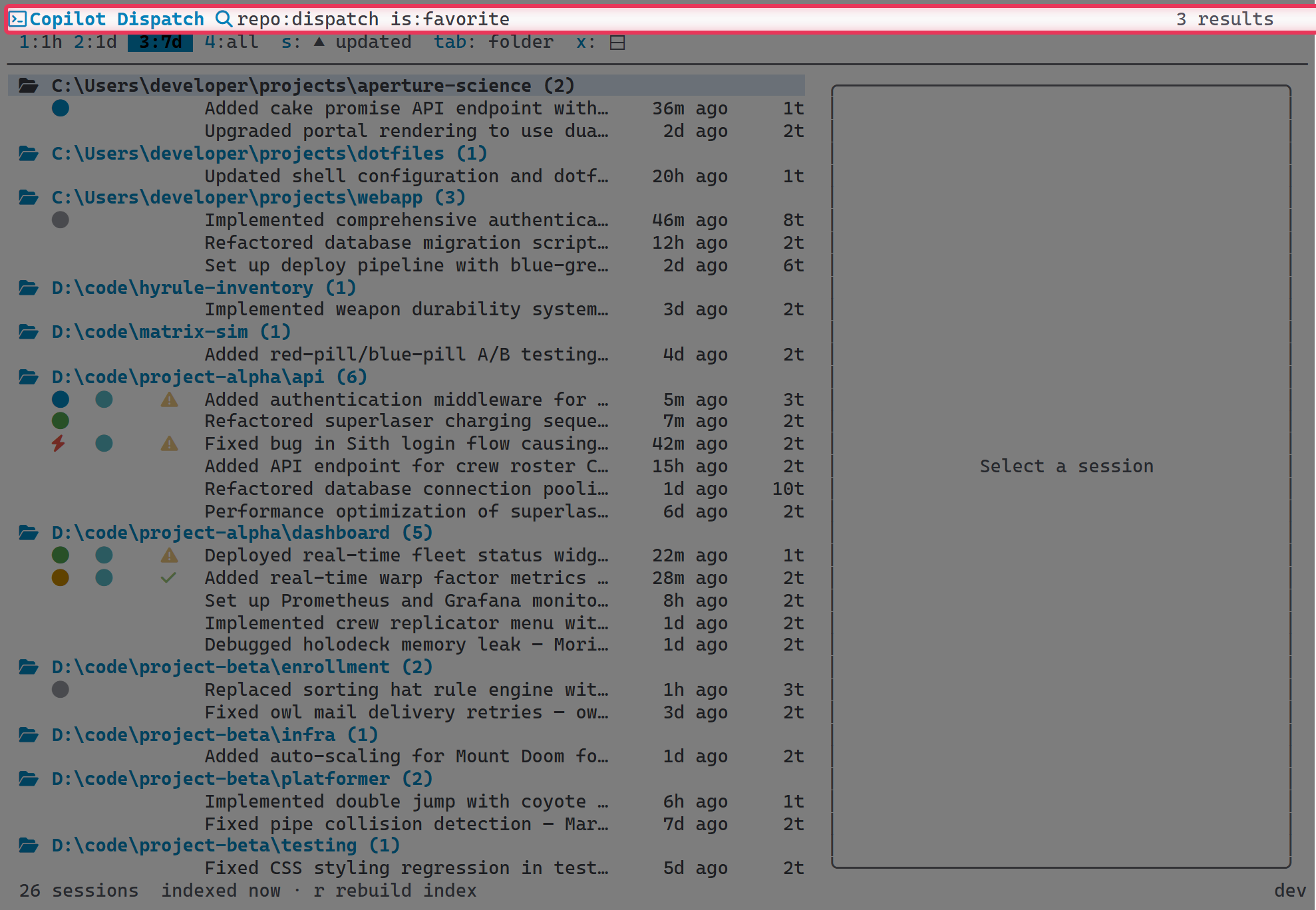This screenshot has width=1316, height=910.
Task: Open the 'Refactored database connection pooli…' session
Action: point(407,488)
